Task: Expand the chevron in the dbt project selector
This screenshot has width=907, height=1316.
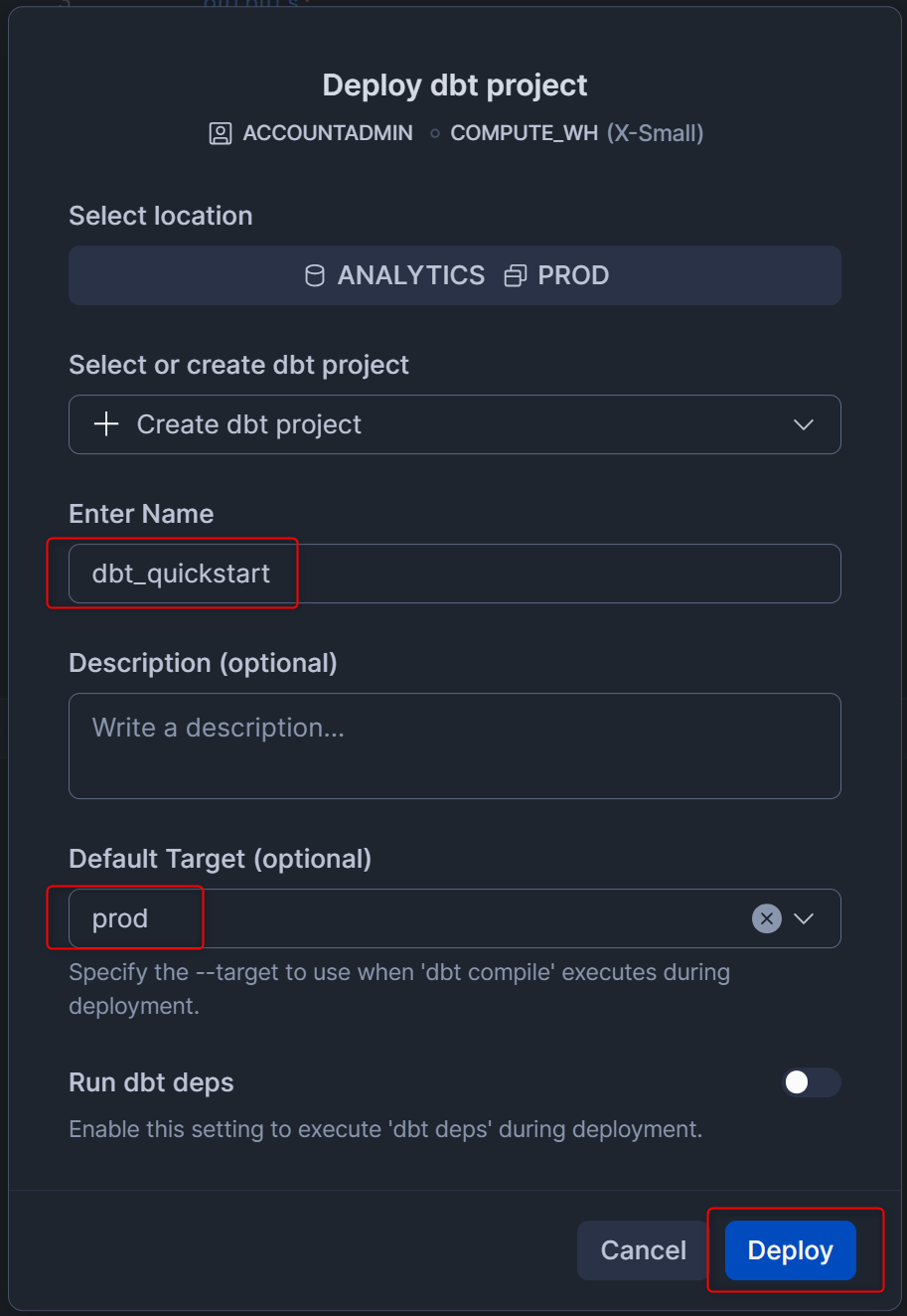Action: 804,424
